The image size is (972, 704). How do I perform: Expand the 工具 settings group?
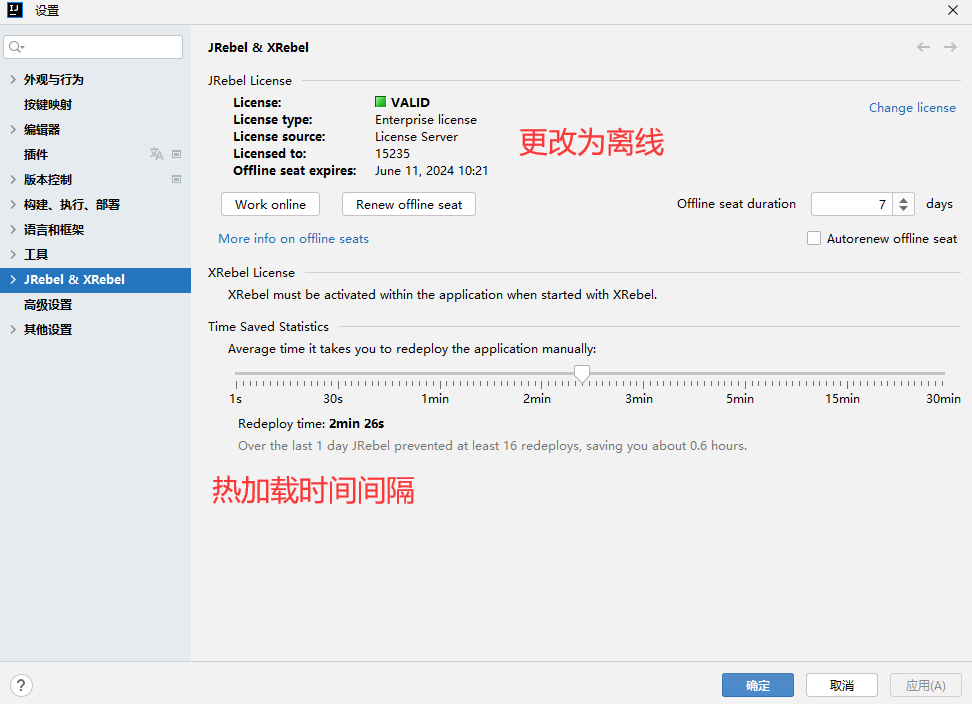[x=13, y=254]
